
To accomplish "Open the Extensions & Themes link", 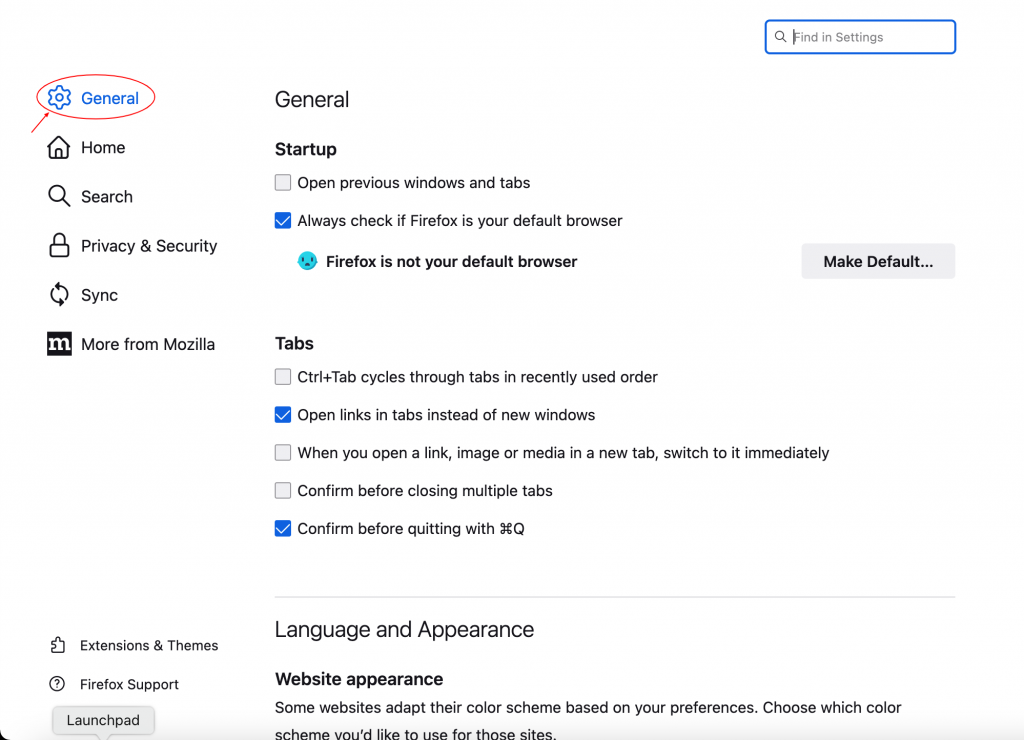I will click(x=149, y=645).
